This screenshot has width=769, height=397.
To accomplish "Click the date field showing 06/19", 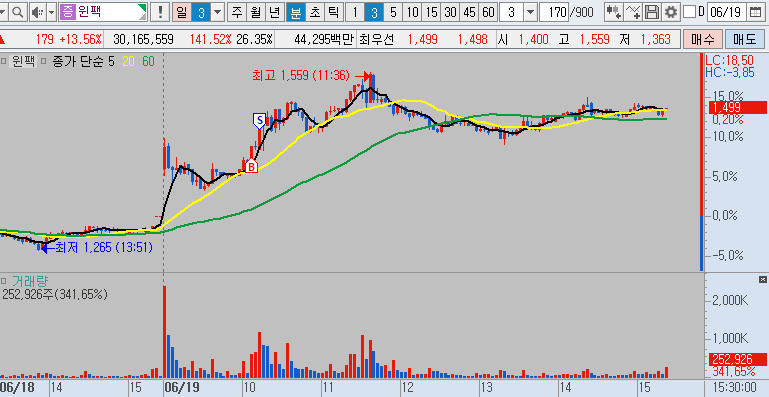I will pyautogui.click(x=727, y=12).
